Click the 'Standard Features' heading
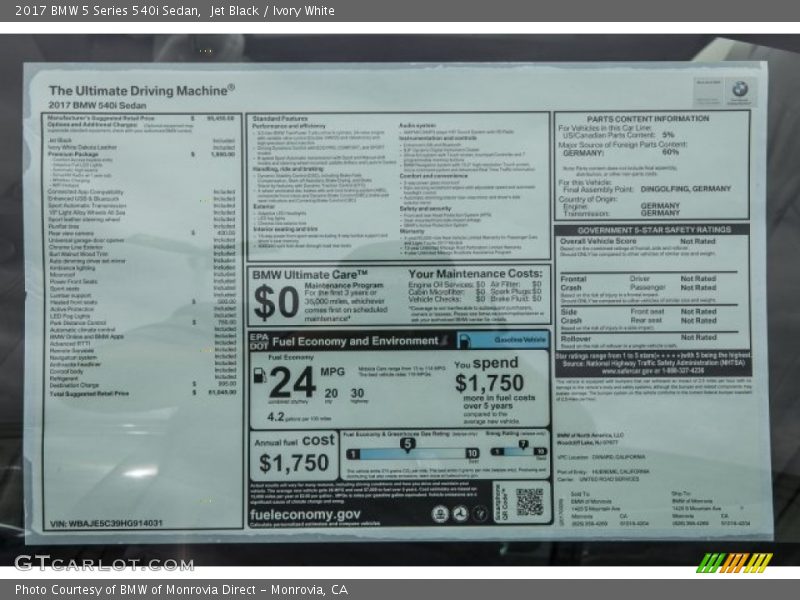 pyautogui.click(x=280, y=118)
